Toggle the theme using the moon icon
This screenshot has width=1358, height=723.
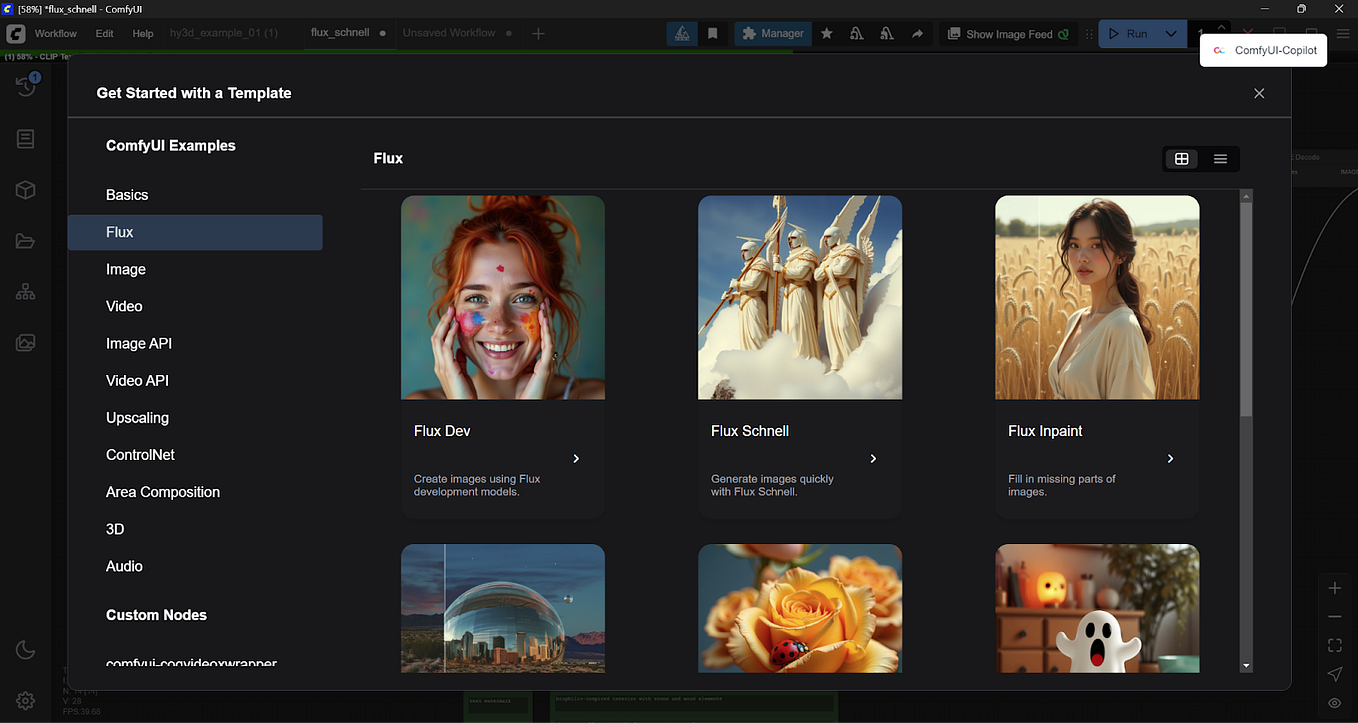25,649
